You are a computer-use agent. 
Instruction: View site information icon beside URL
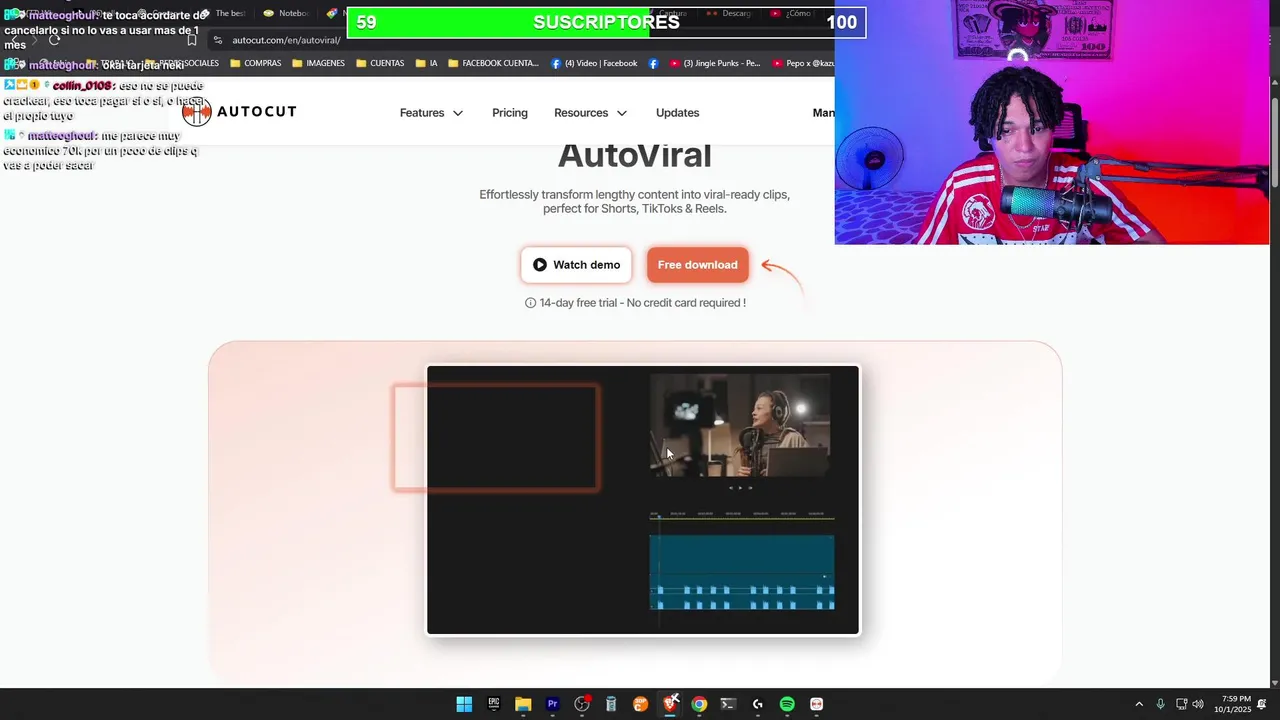[218, 40]
